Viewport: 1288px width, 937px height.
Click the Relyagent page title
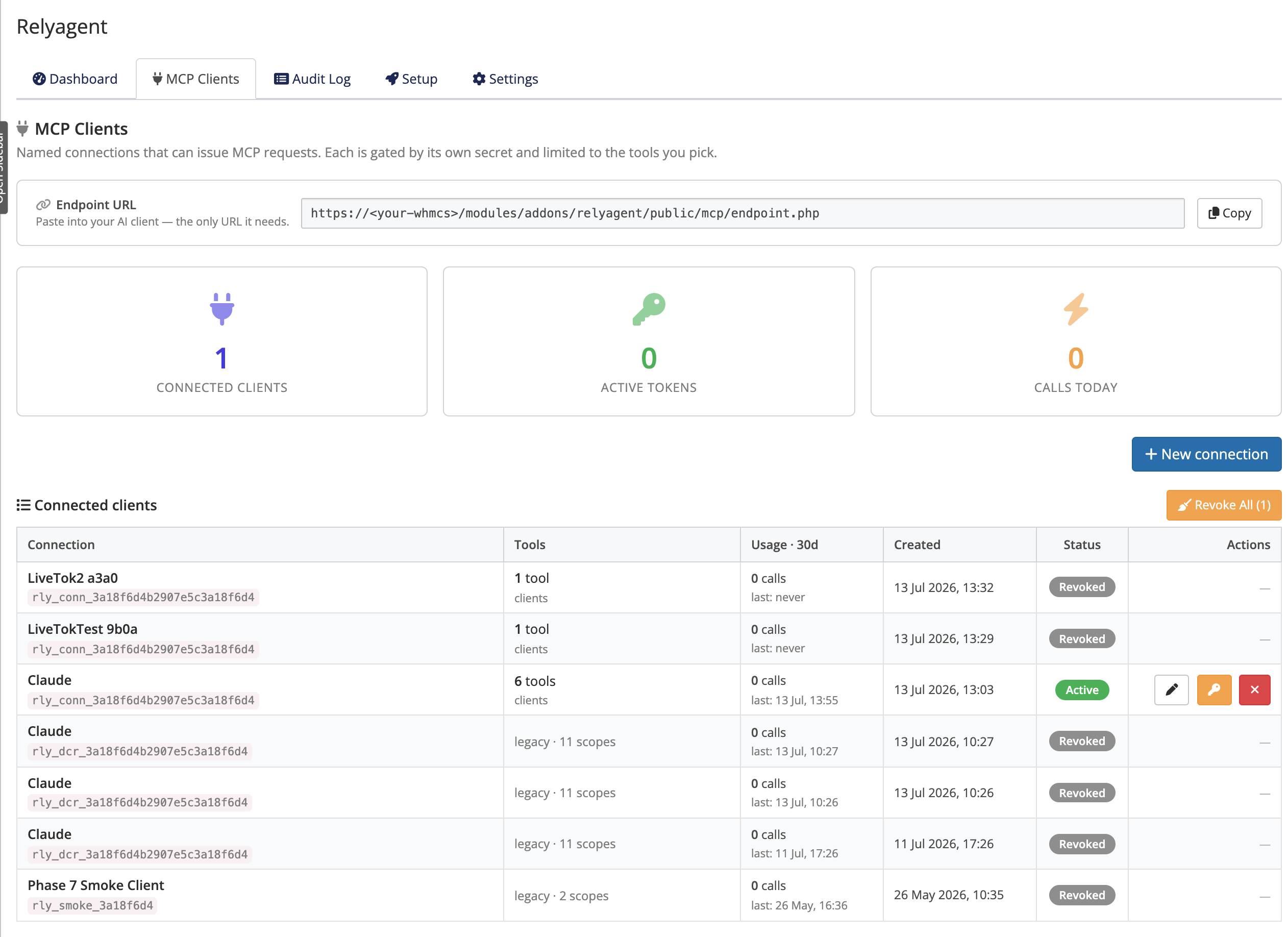(x=62, y=26)
